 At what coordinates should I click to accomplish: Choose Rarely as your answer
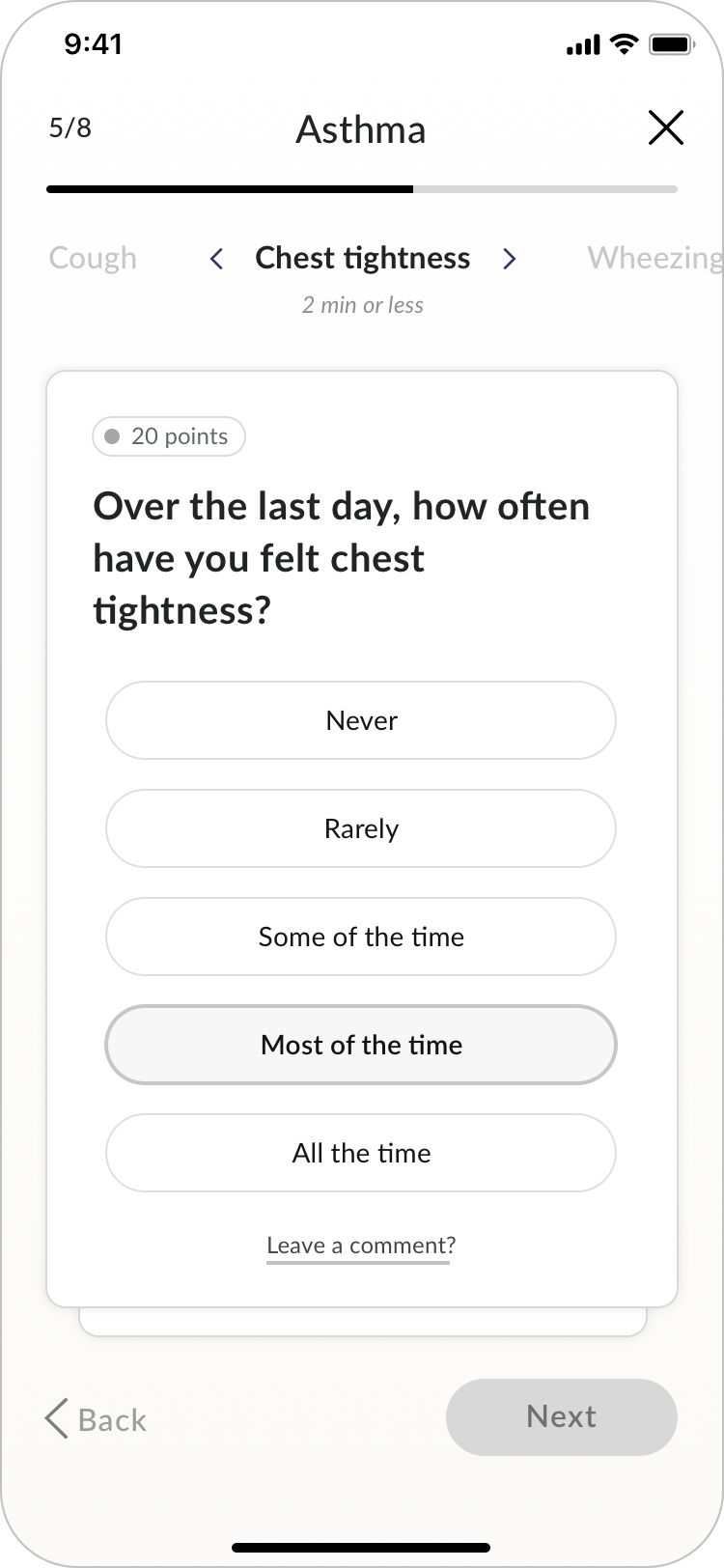coord(361,828)
